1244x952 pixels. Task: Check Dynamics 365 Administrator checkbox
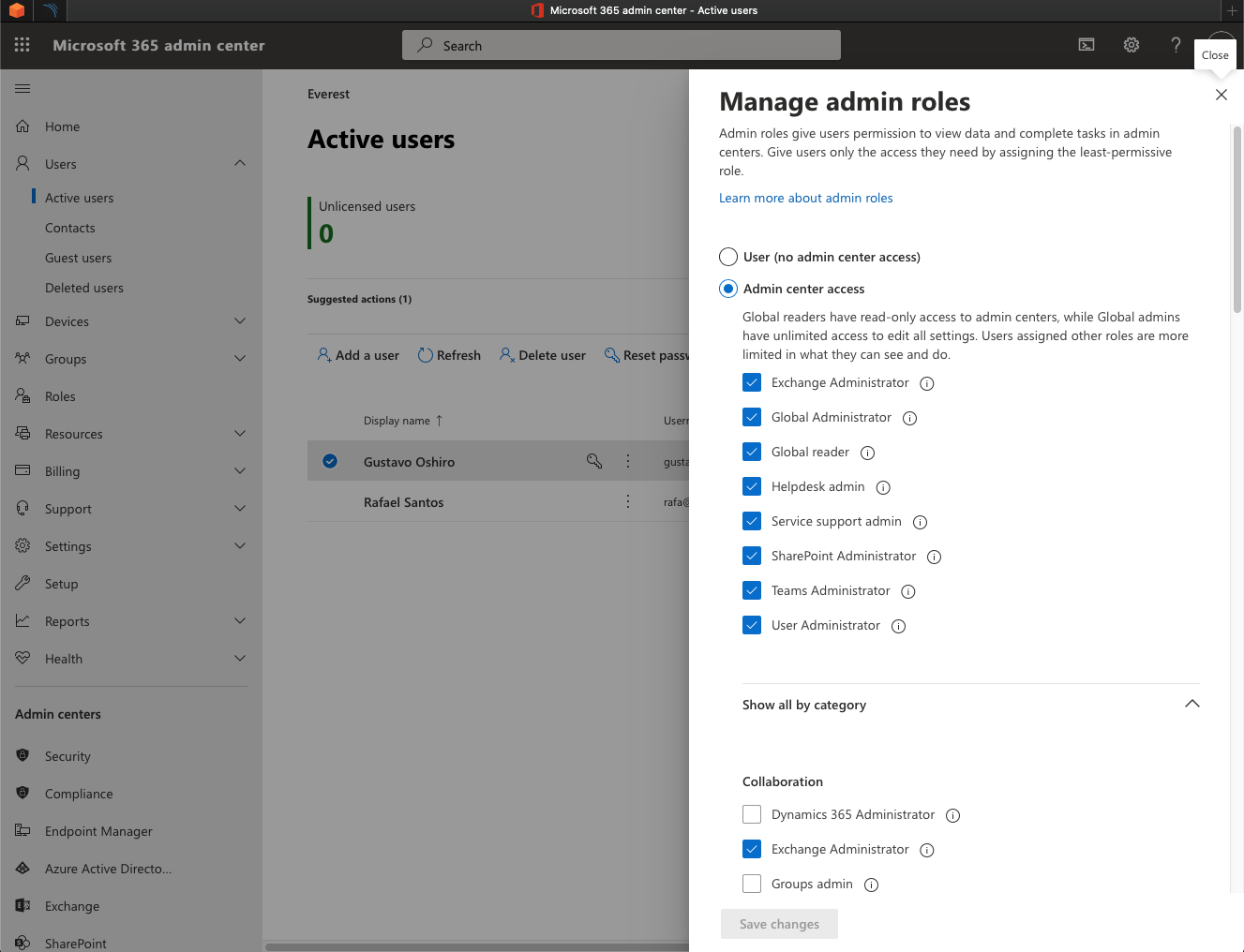(752, 814)
